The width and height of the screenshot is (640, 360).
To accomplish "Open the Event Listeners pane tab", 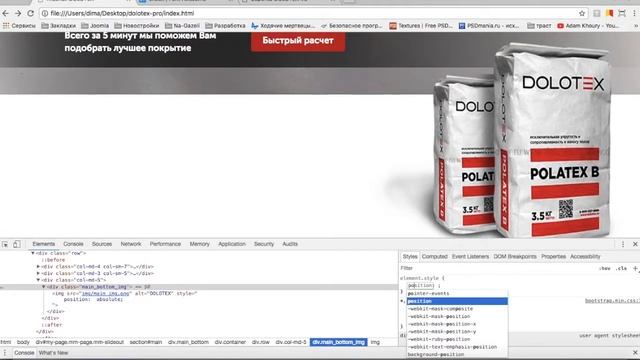I will click(x=470, y=256).
